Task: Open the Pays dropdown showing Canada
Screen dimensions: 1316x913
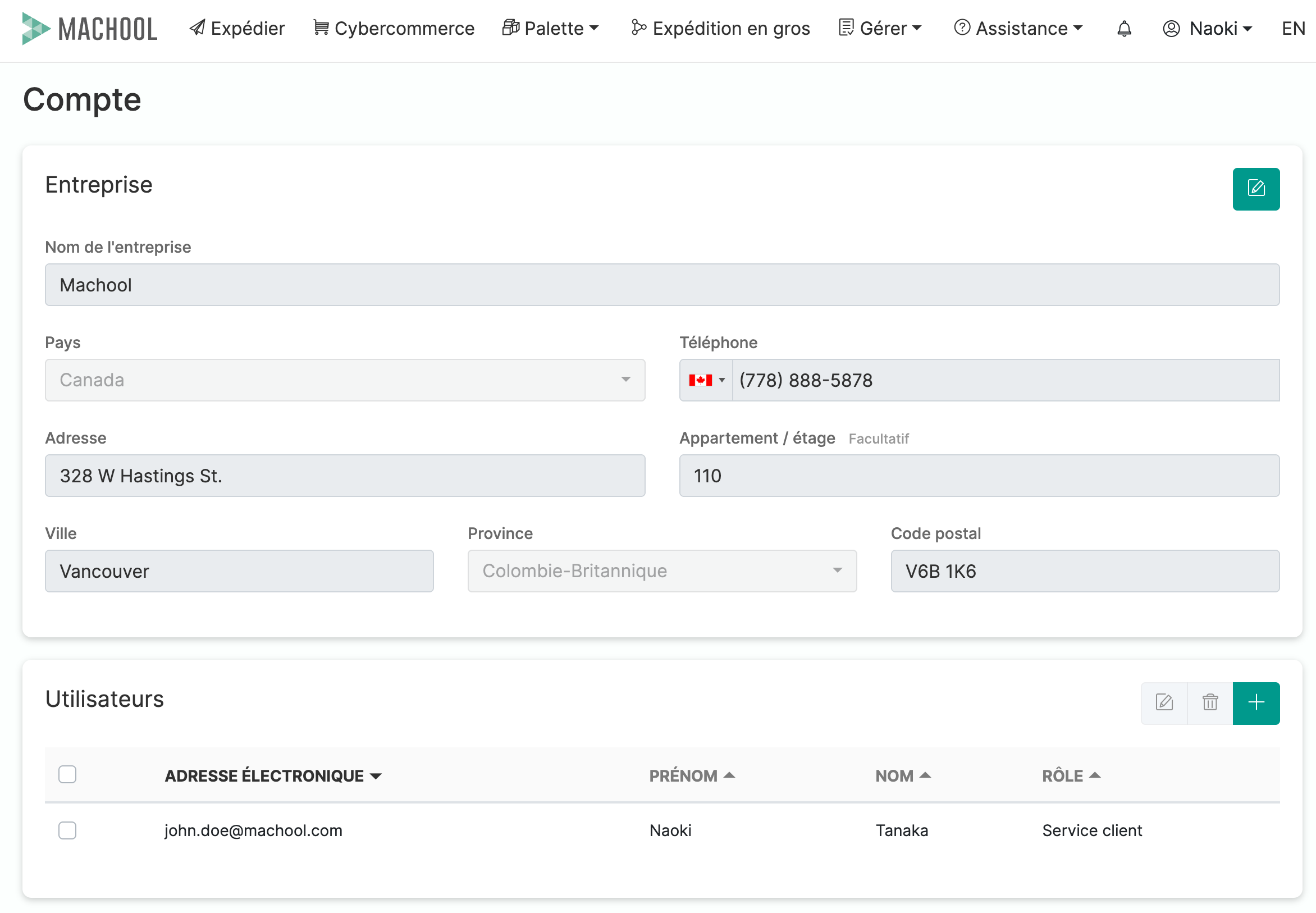Action: tap(345, 380)
